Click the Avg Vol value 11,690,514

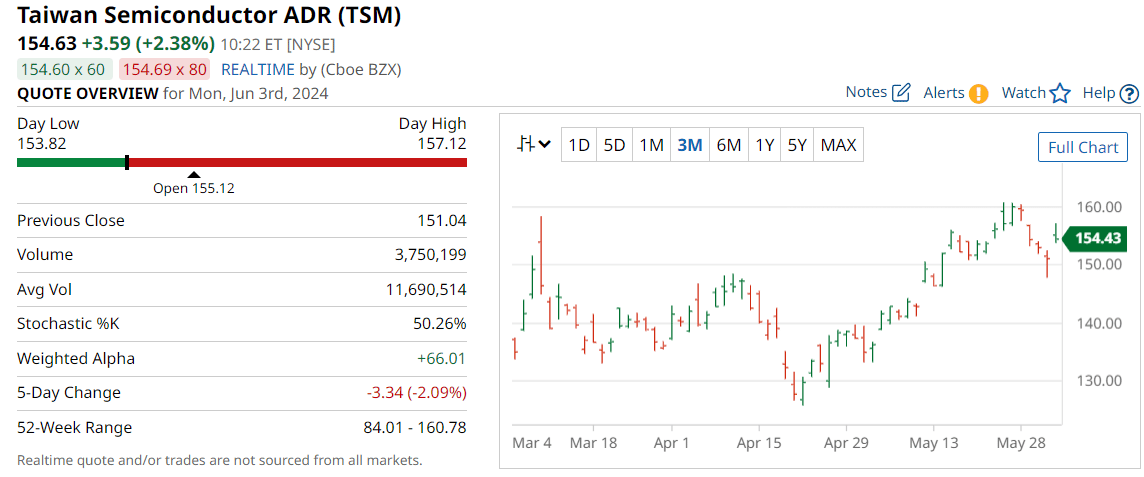(426, 290)
